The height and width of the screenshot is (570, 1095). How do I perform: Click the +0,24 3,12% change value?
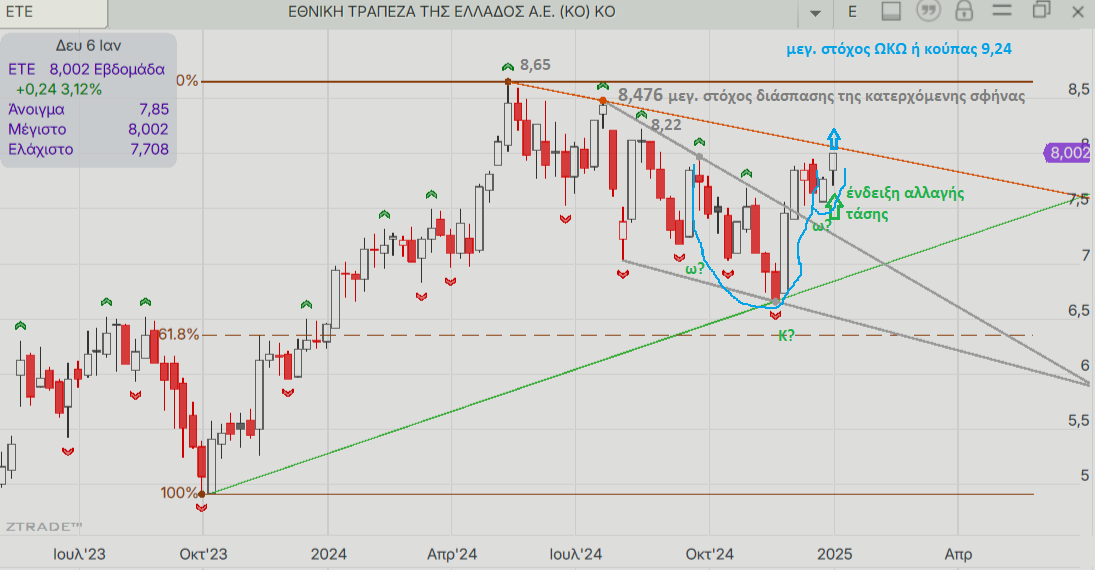click(59, 89)
